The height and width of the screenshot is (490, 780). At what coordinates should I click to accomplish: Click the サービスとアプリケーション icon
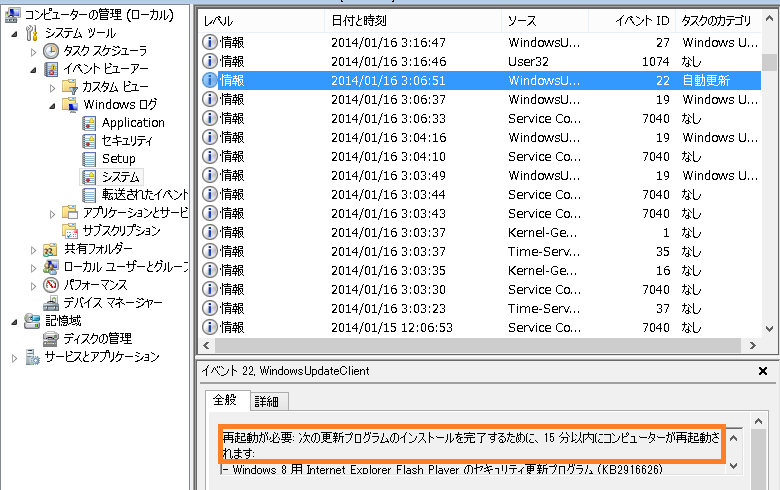coord(32,357)
